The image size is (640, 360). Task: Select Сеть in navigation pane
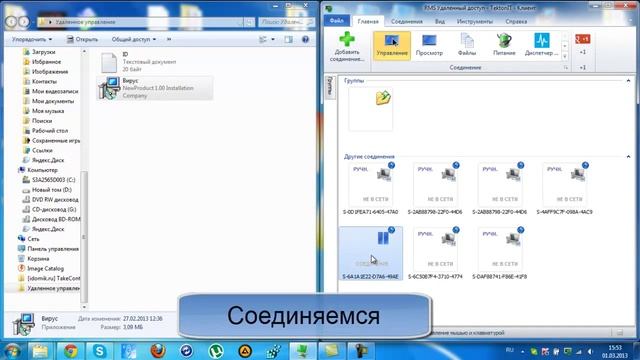click(x=29, y=239)
